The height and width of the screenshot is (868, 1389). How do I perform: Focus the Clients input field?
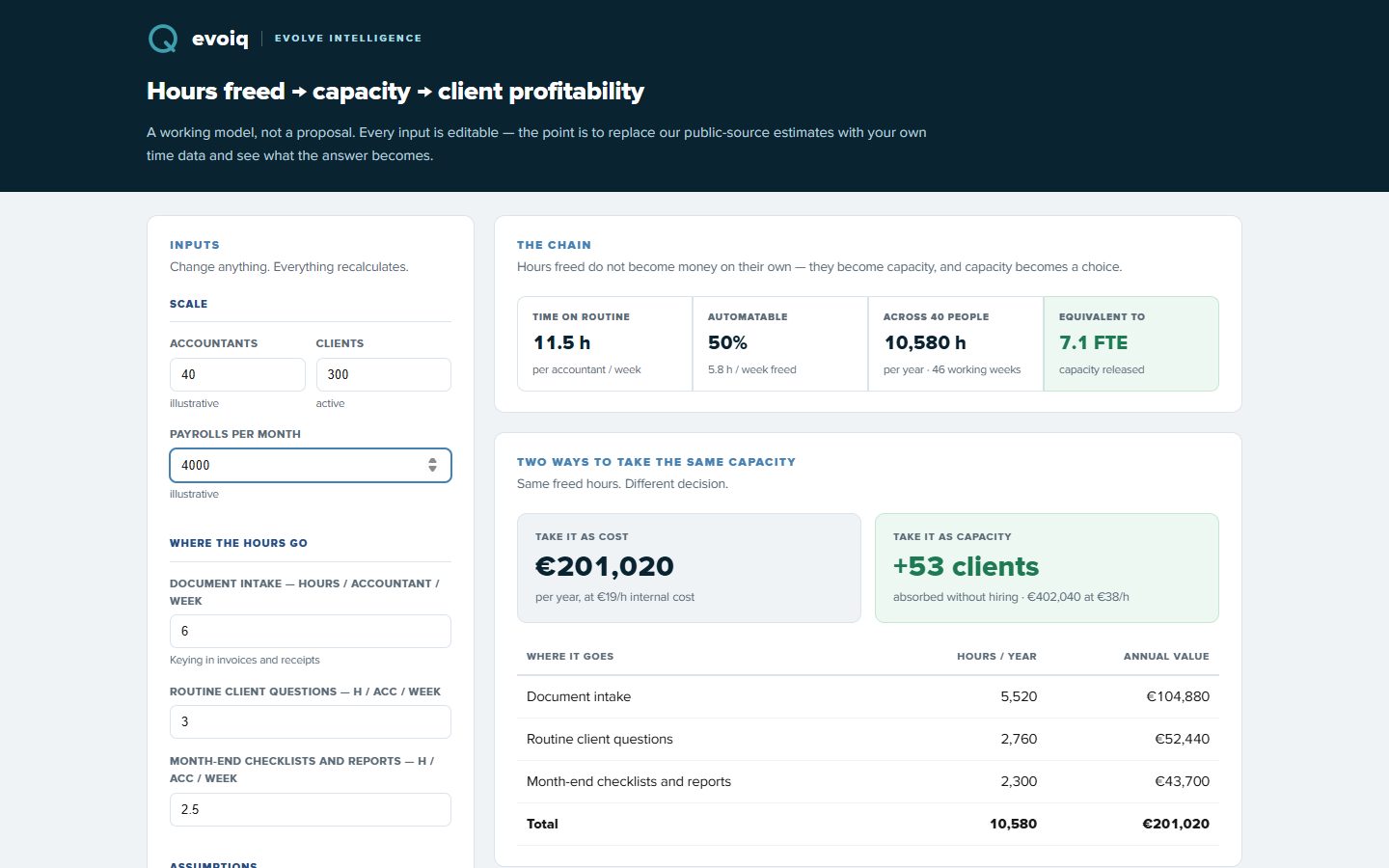point(384,374)
